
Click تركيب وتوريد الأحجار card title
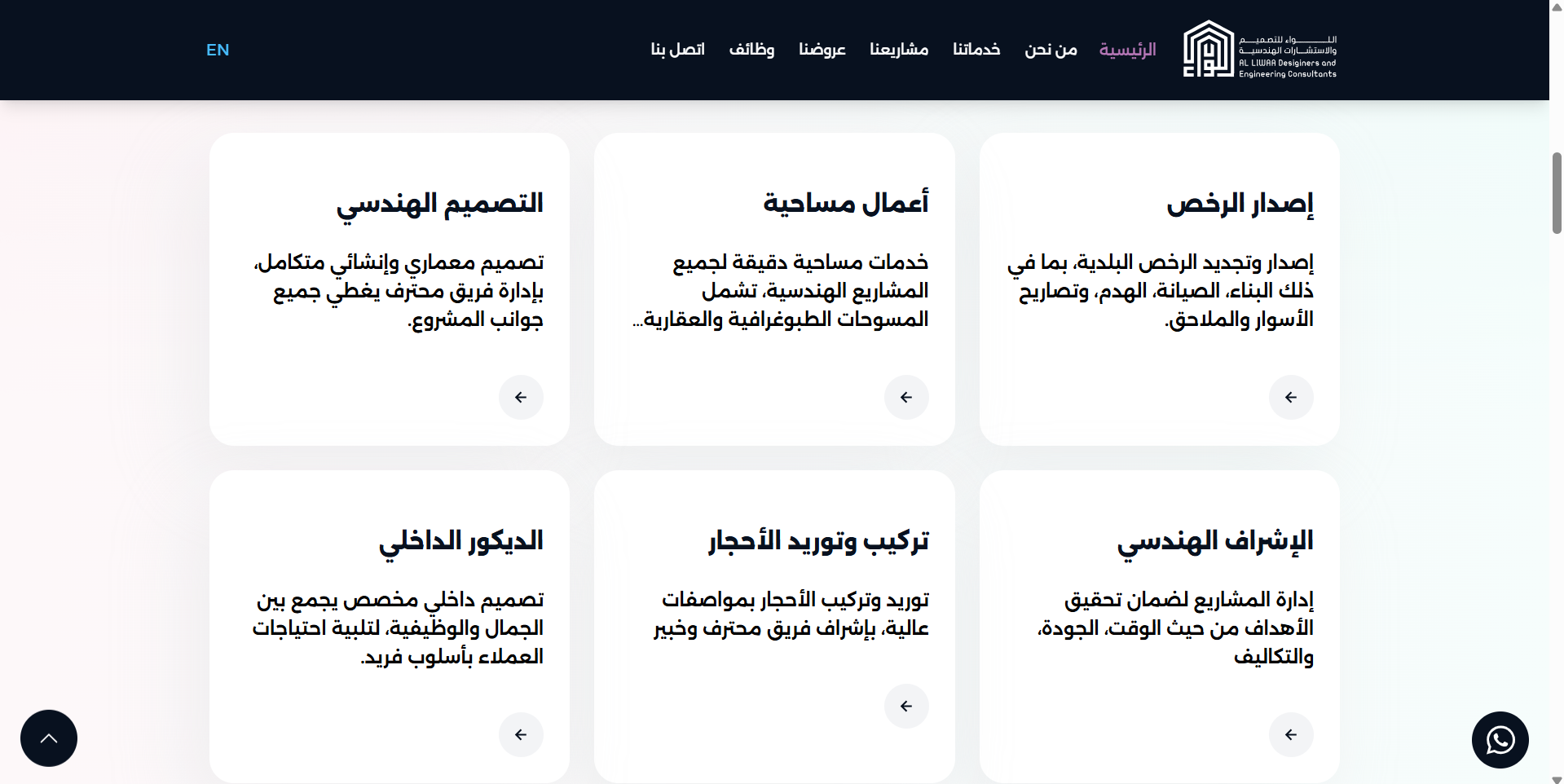pyautogui.click(x=818, y=541)
